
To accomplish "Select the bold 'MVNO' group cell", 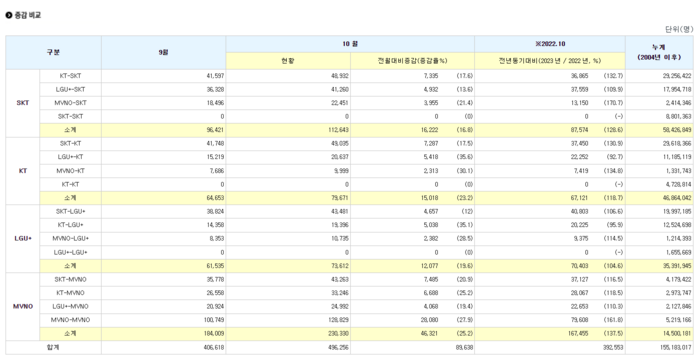I will point(23,307).
